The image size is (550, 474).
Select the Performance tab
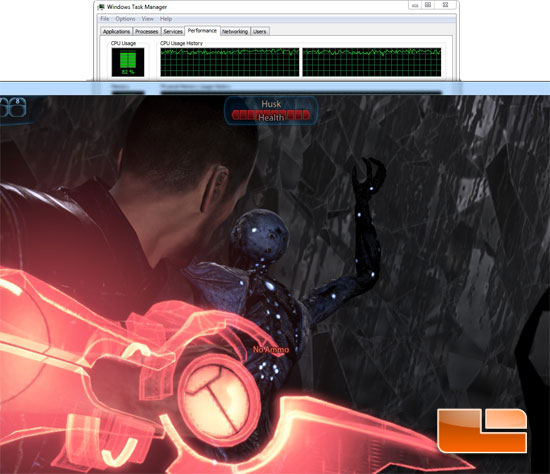(202, 31)
